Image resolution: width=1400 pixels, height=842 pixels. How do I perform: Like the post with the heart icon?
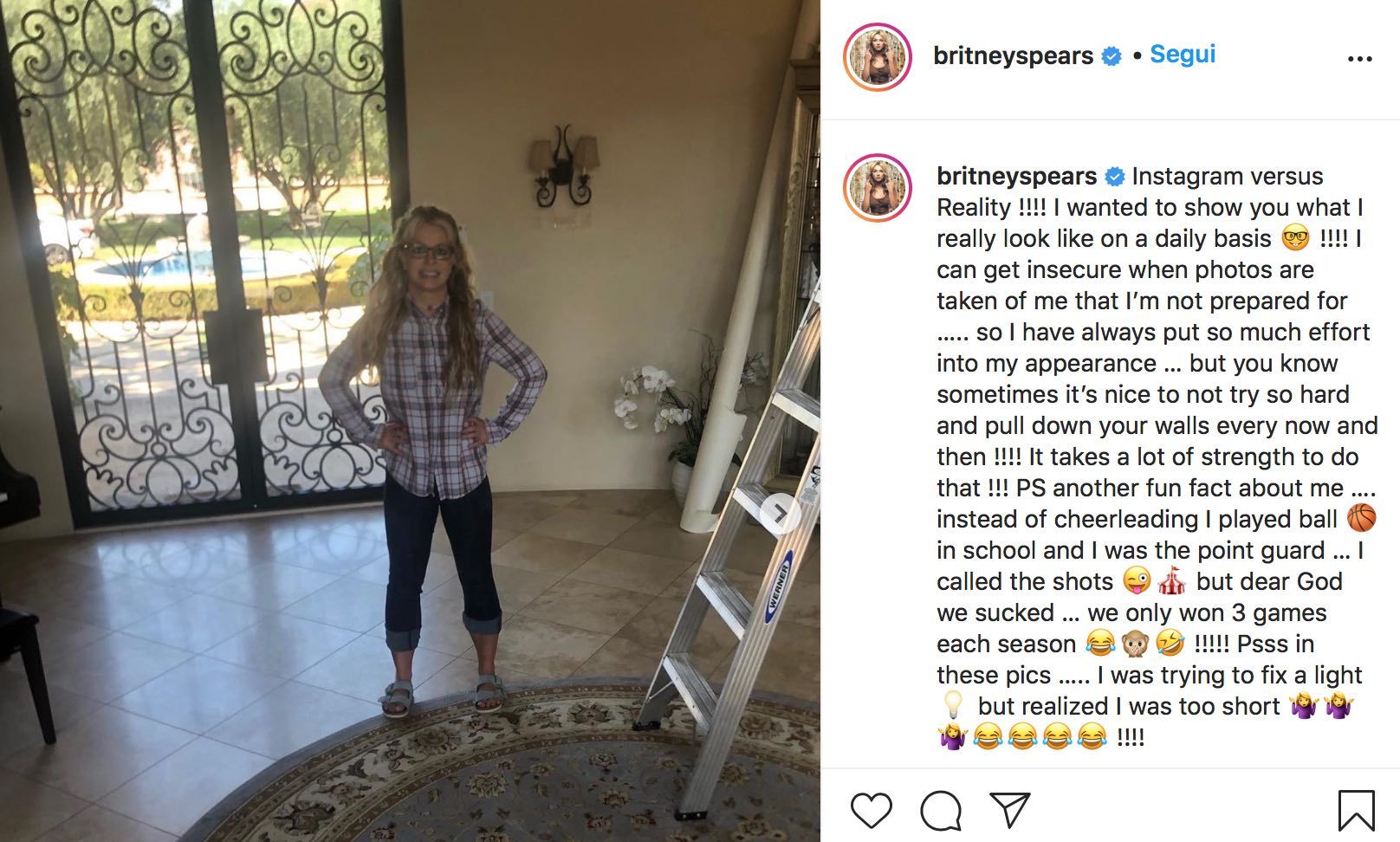(x=871, y=811)
